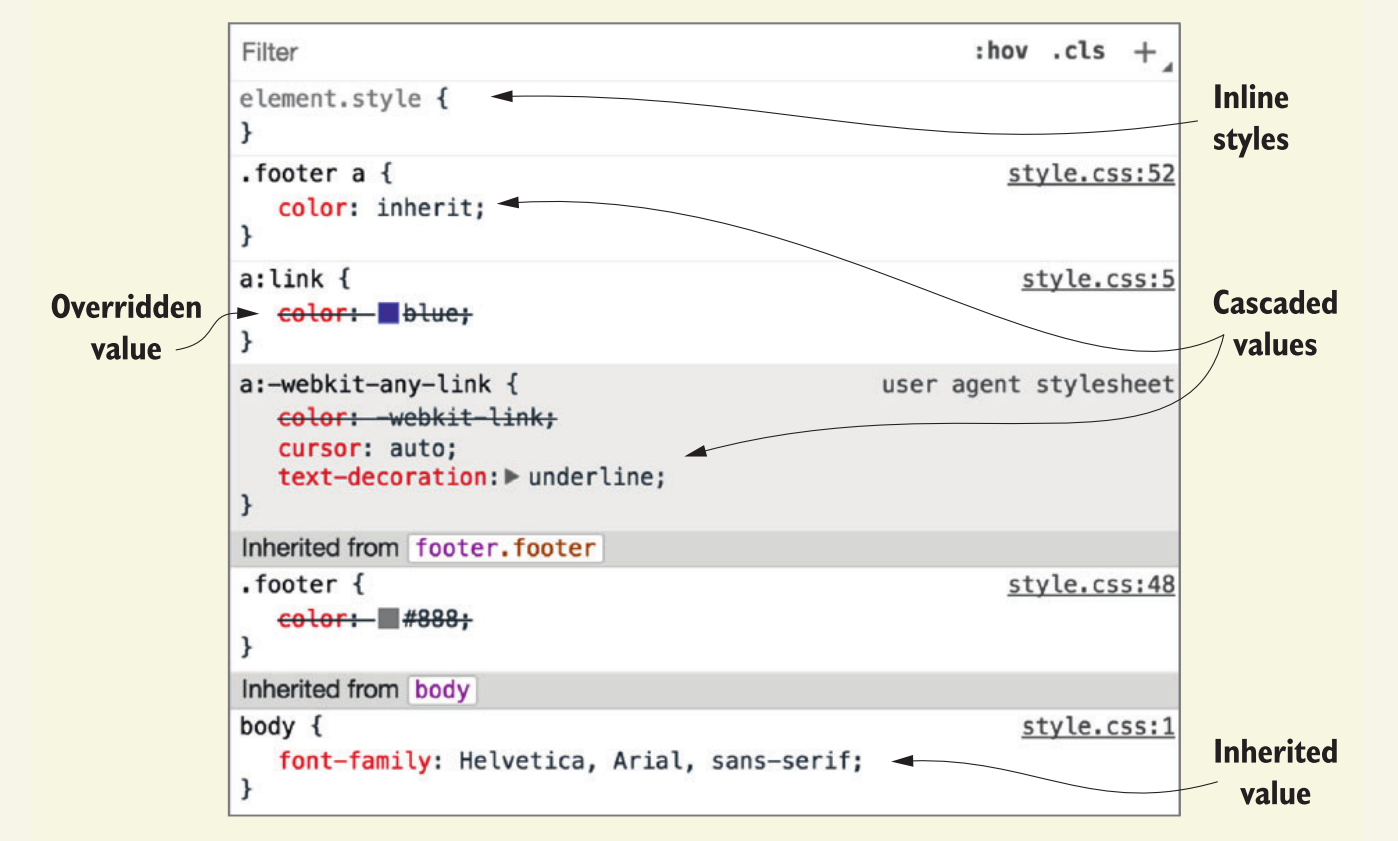The width and height of the screenshot is (1398, 841).
Task: Click the text-decoration property name
Action: coord(382,477)
